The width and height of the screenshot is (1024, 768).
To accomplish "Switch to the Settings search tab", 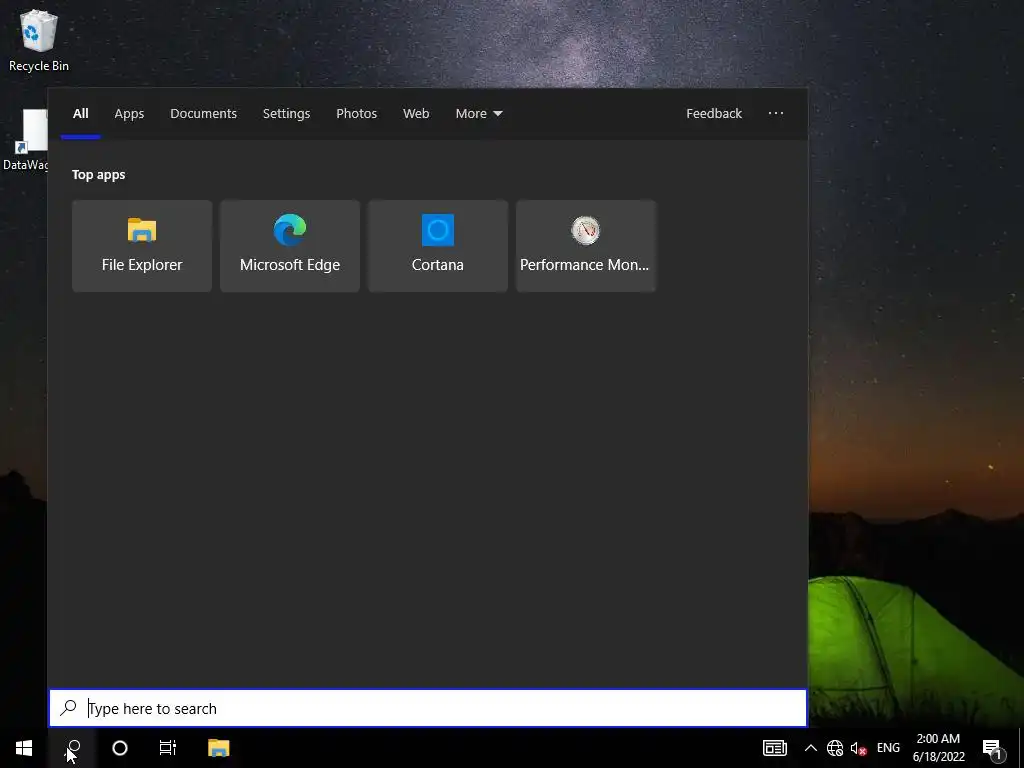I will click(286, 114).
